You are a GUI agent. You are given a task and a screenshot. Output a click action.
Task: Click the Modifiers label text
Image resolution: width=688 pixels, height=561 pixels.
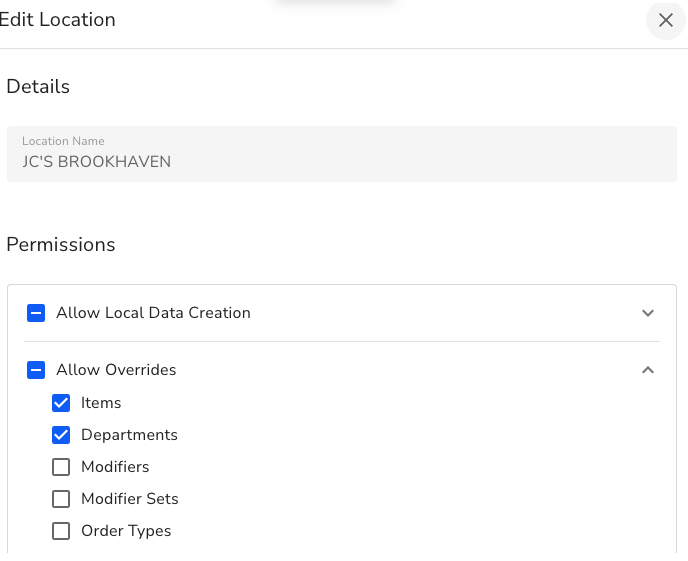pyautogui.click(x=115, y=467)
